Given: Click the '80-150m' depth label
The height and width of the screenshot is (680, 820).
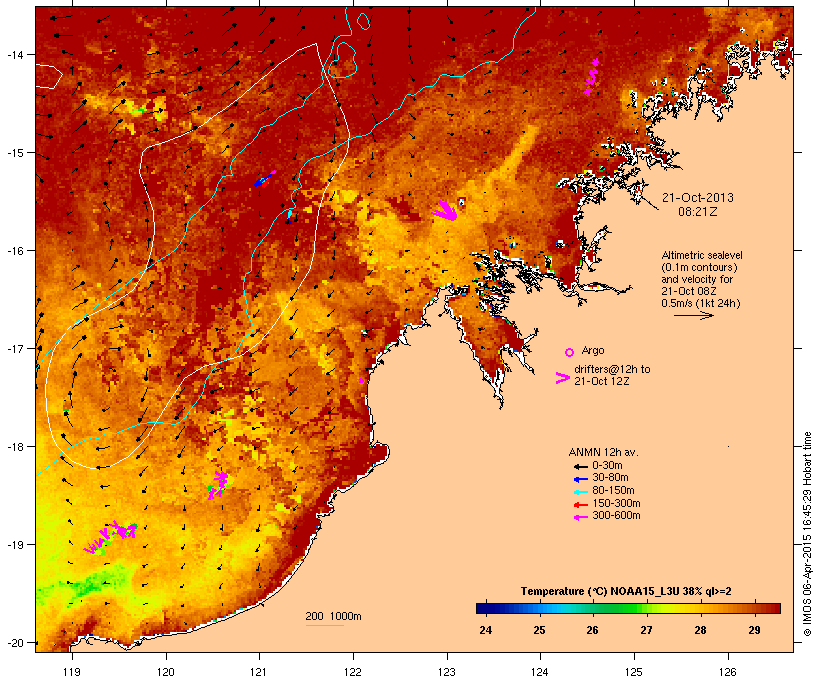Looking at the screenshot, I should coord(613,491).
